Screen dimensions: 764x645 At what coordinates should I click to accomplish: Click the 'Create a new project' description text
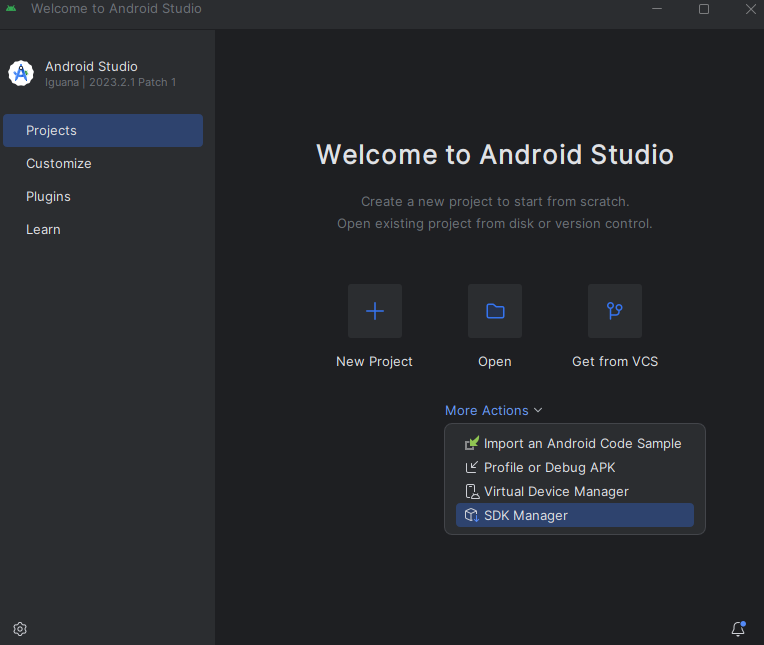[x=495, y=201]
